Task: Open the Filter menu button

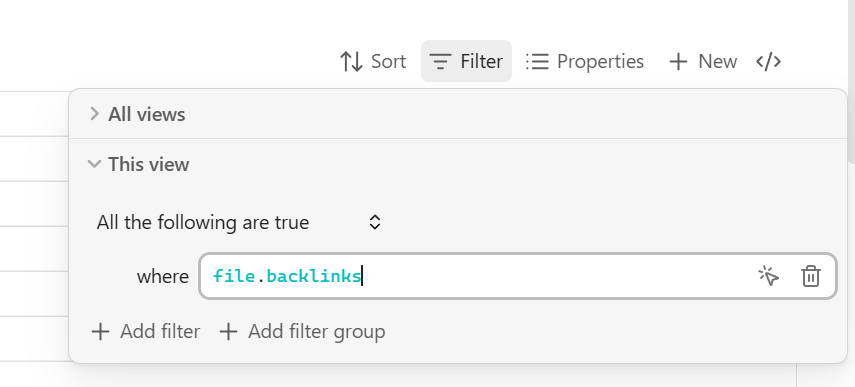Action: (466, 61)
